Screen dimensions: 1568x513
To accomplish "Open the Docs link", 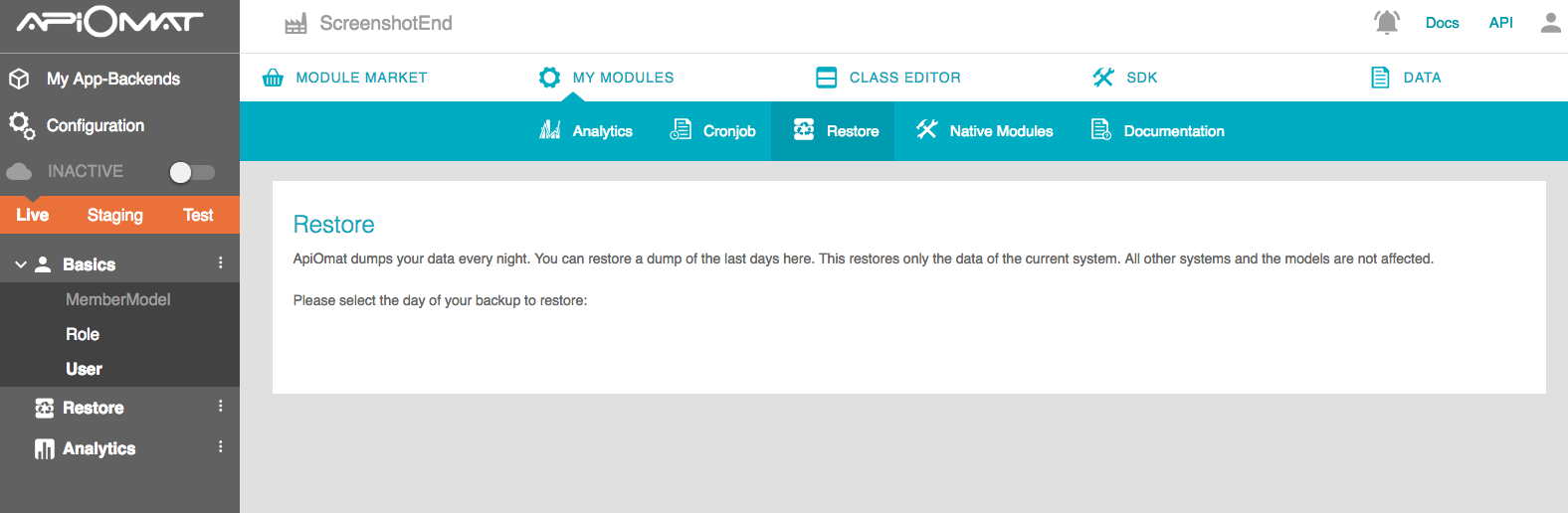I will coord(1442,23).
